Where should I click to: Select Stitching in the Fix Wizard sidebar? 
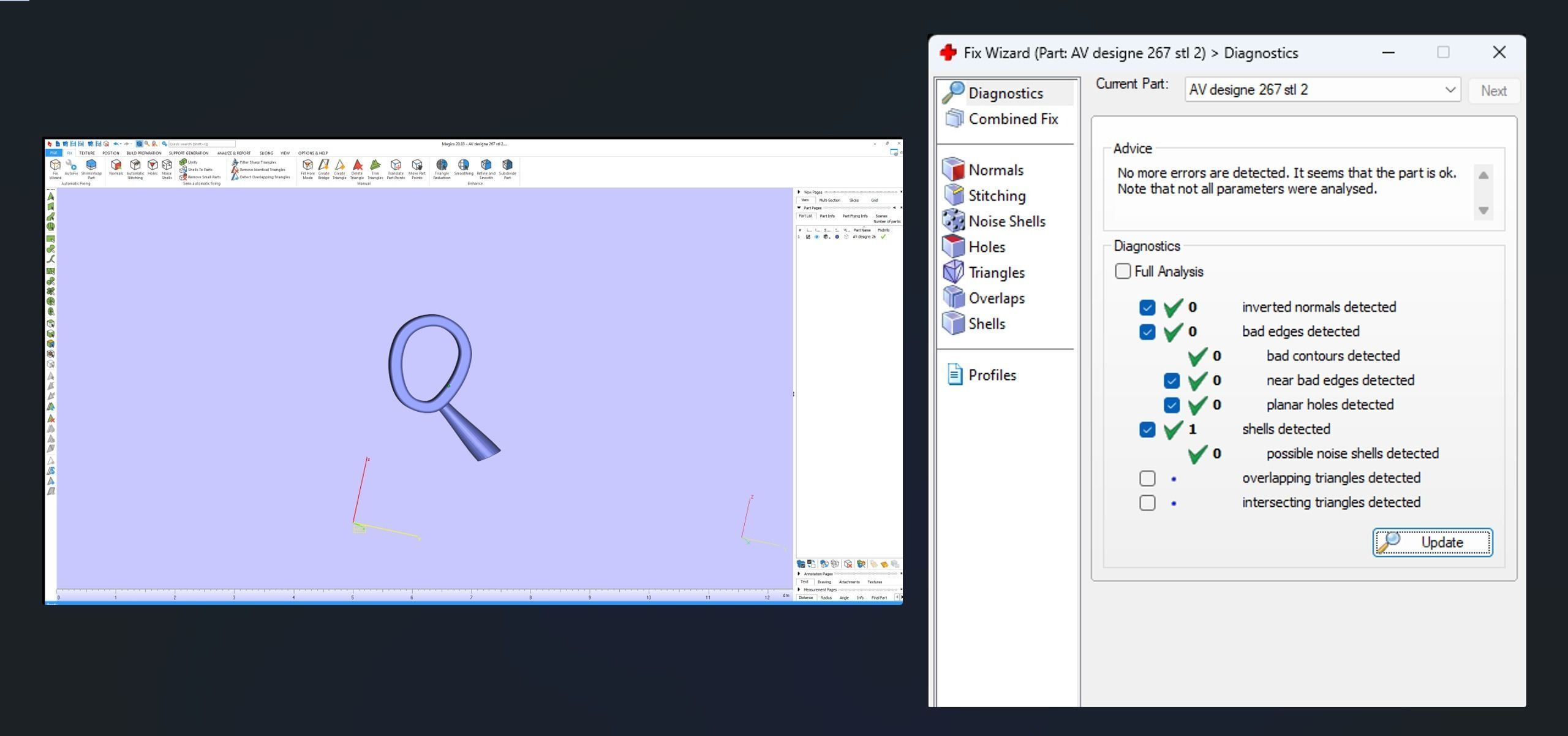coord(996,196)
